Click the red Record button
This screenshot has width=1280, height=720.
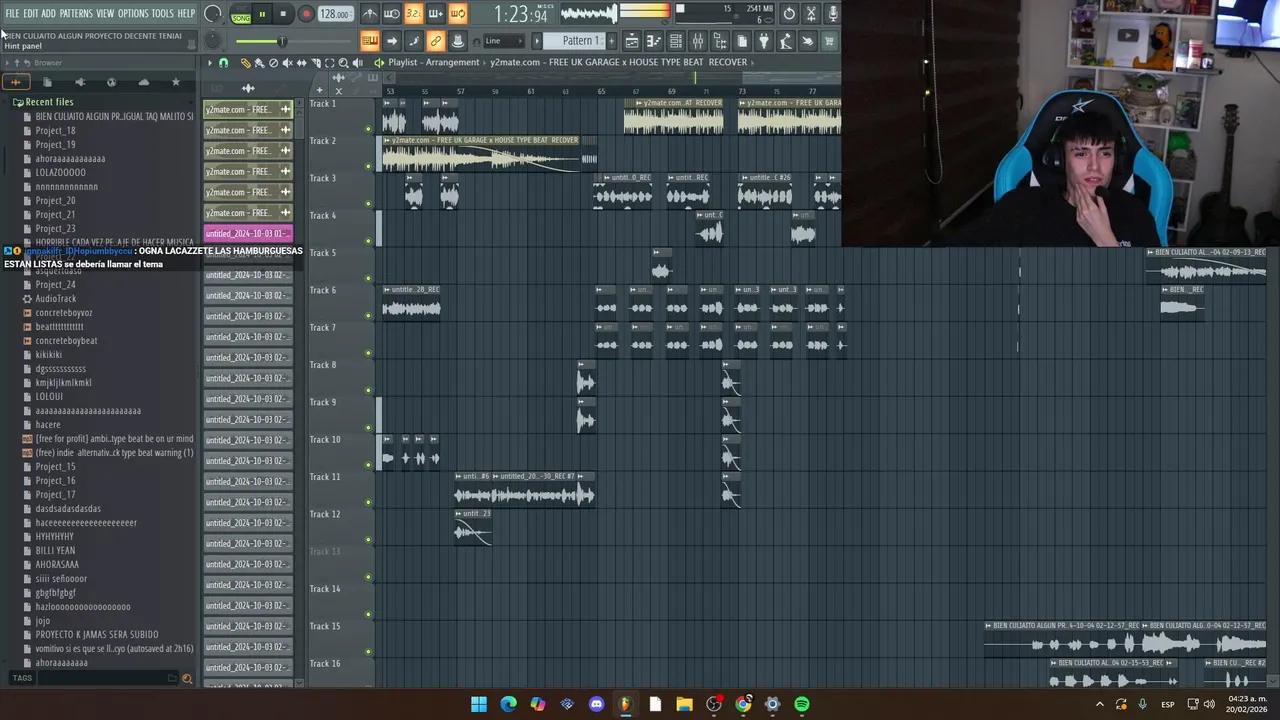(306, 14)
